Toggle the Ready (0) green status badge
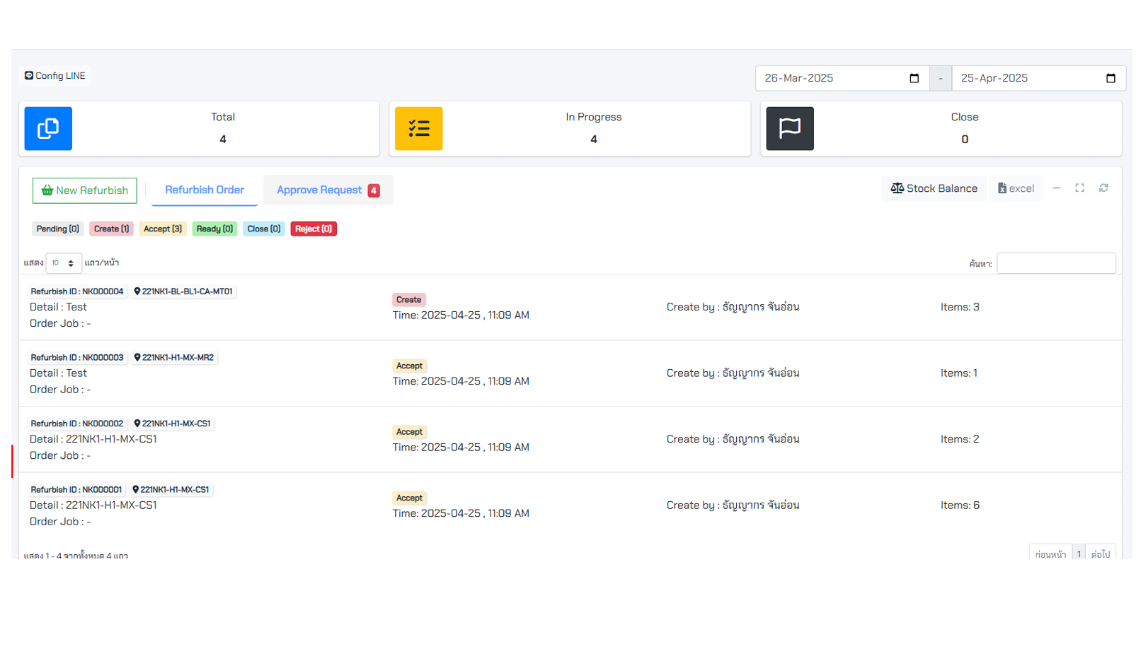 (x=214, y=229)
